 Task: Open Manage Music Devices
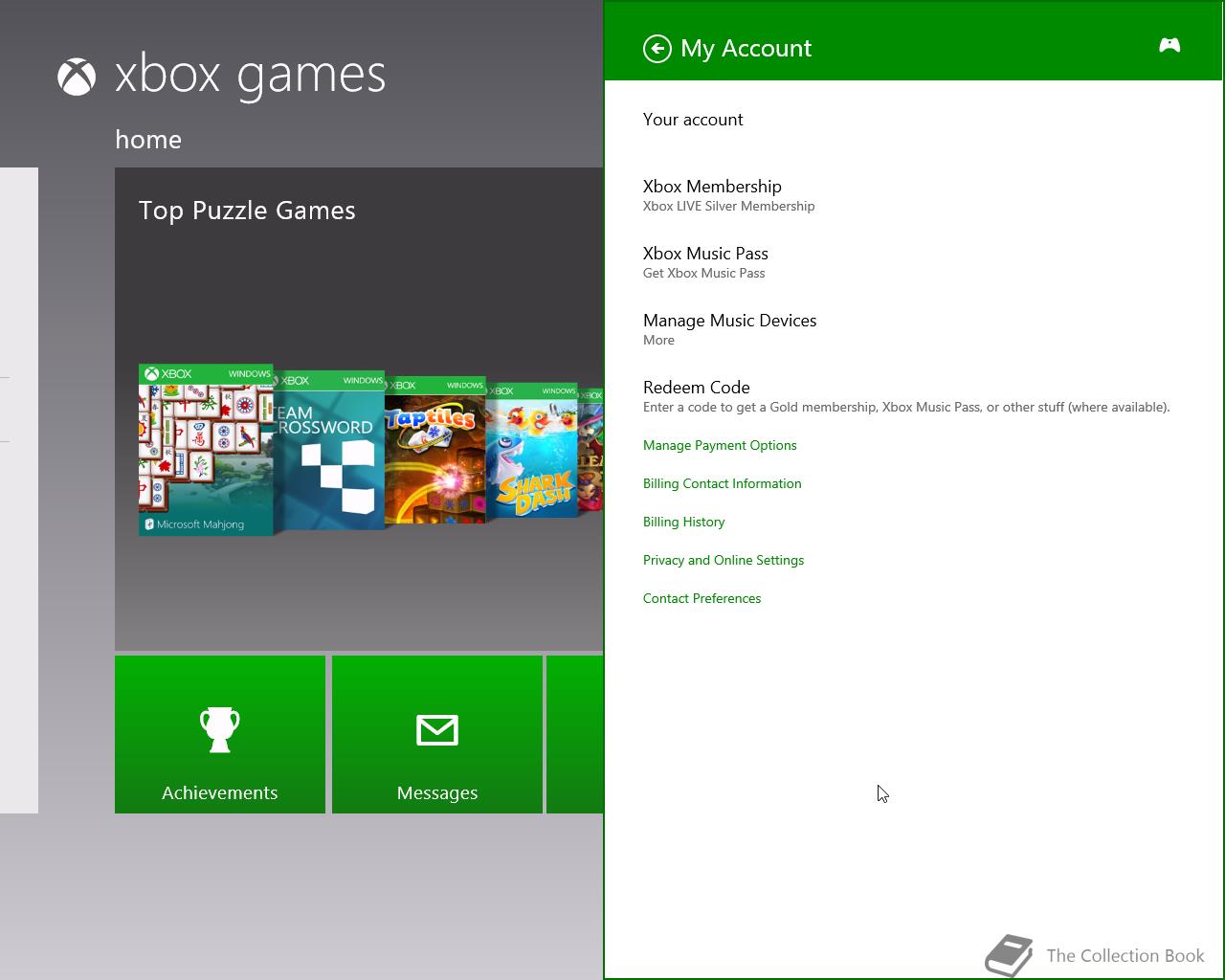pos(730,329)
